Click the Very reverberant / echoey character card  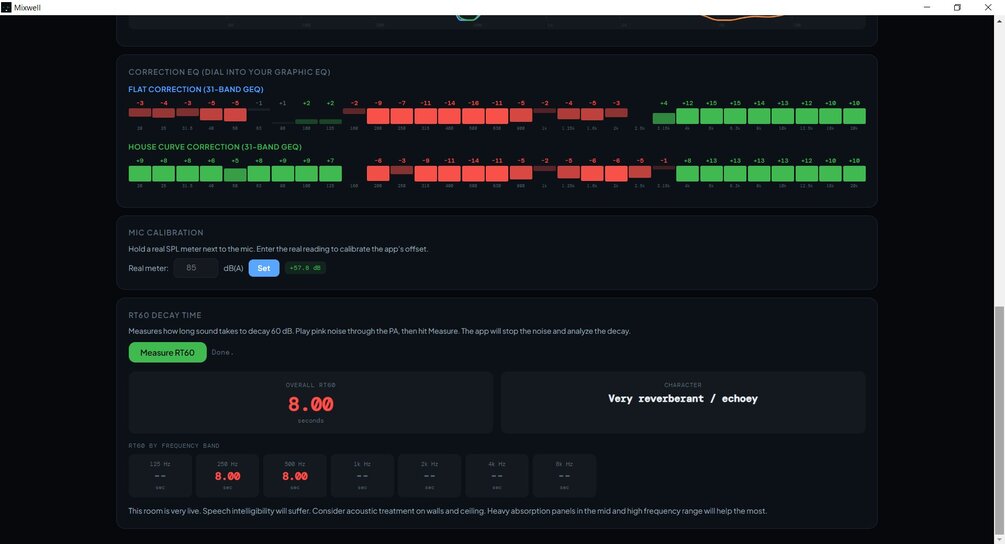pos(683,402)
